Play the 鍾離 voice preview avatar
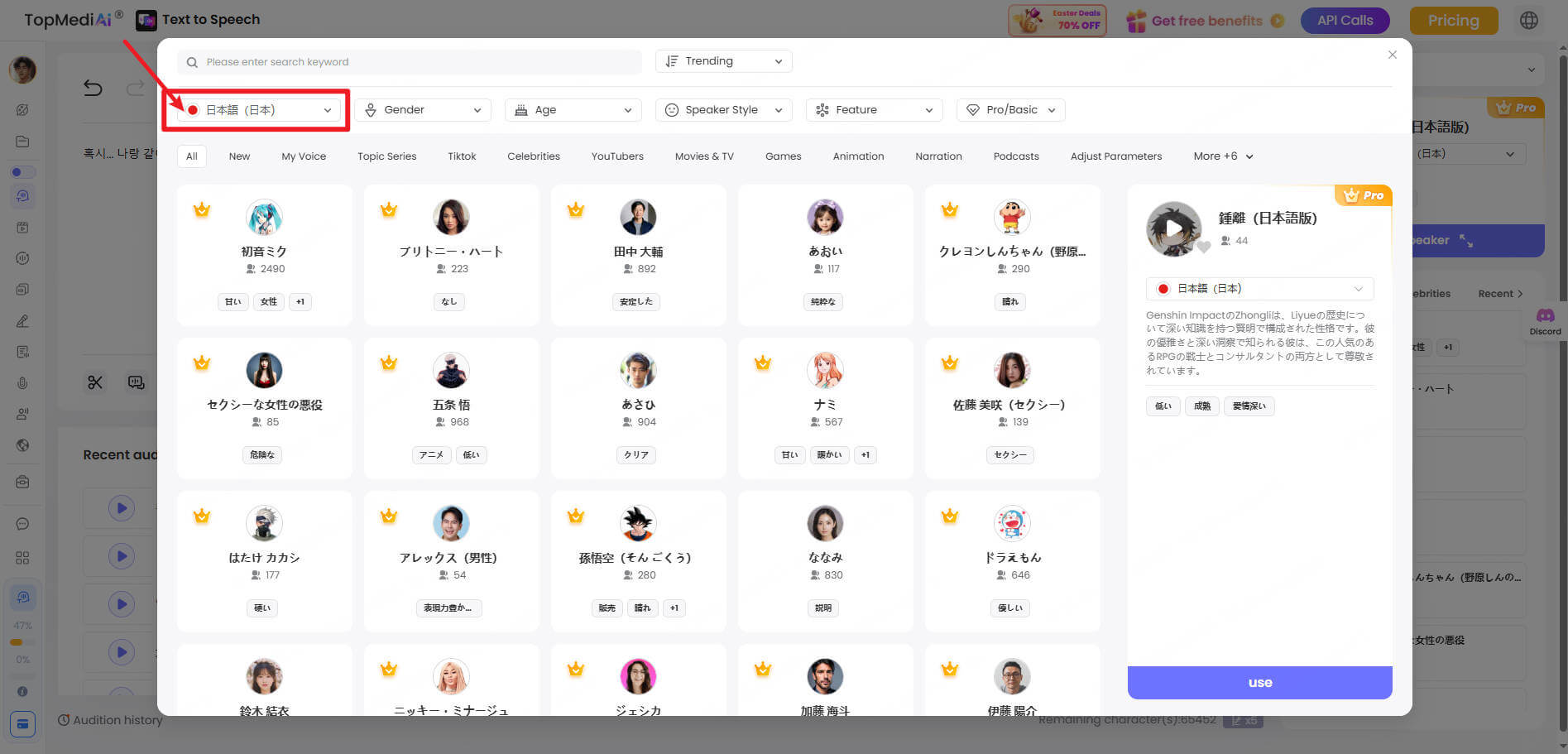Viewport: 1568px width, 754px height. coord(1173,228)
